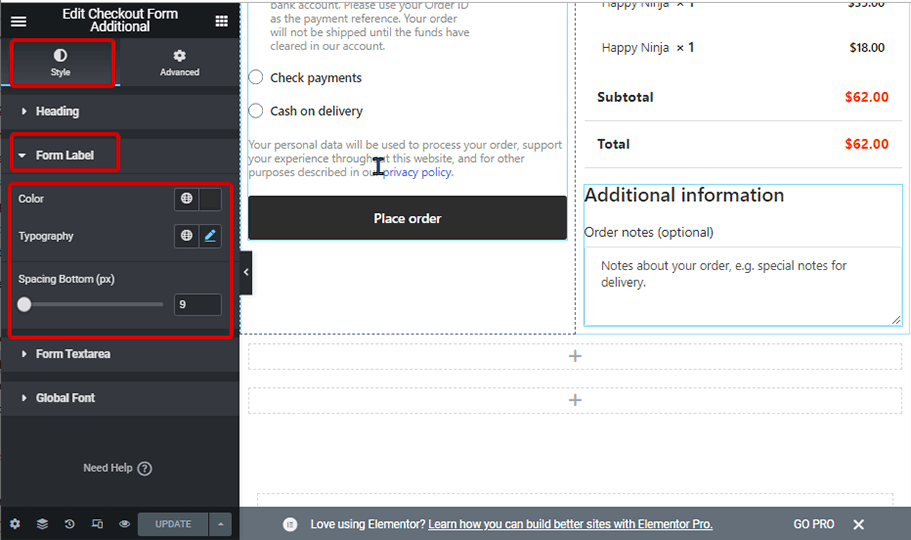The width and height of the screenshot is (911, 540).
Task: Click the Typography label
Action: (x=46, y=236)
